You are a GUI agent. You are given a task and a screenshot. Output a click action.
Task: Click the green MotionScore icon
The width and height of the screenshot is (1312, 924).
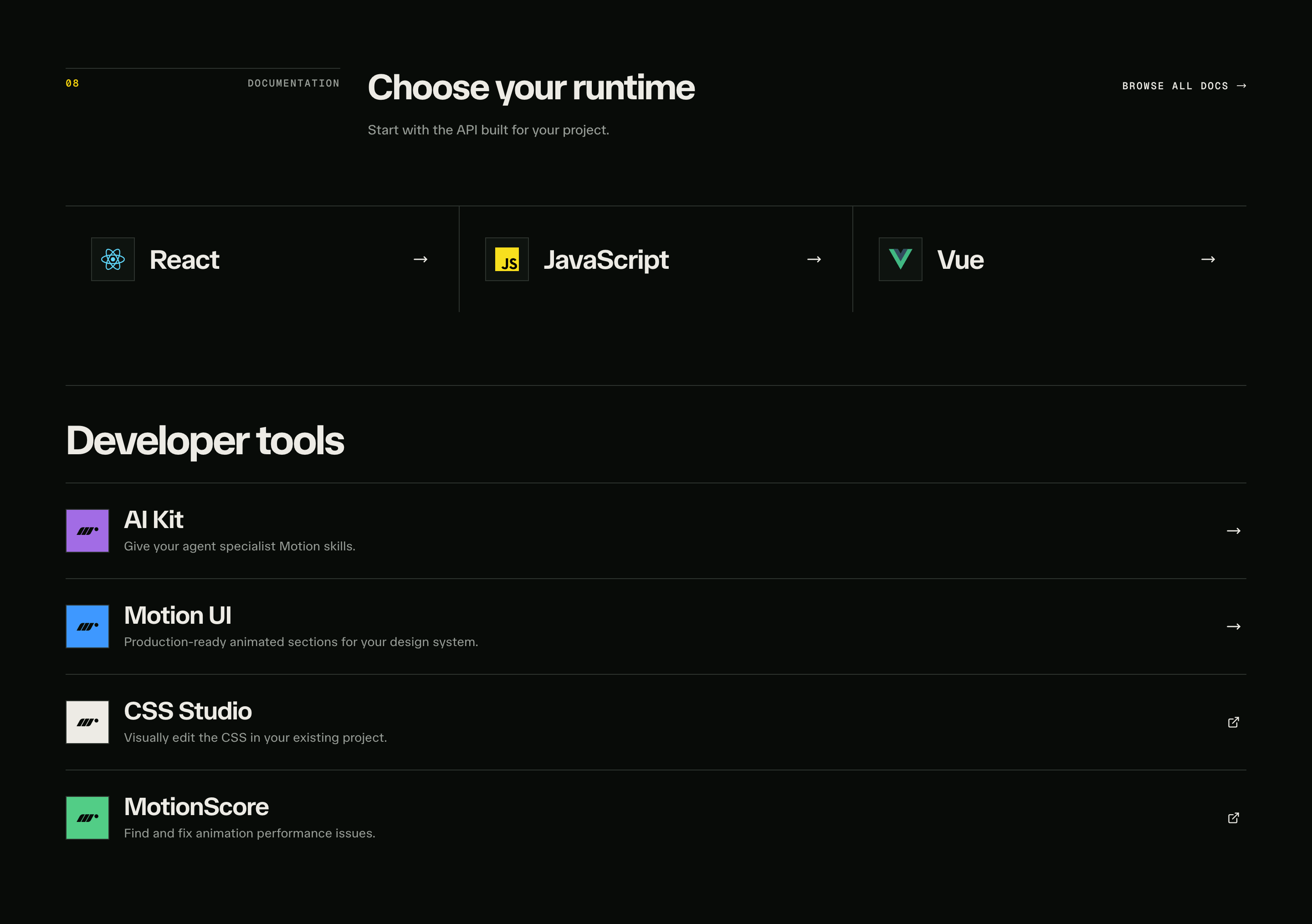[x=87, y=818]
